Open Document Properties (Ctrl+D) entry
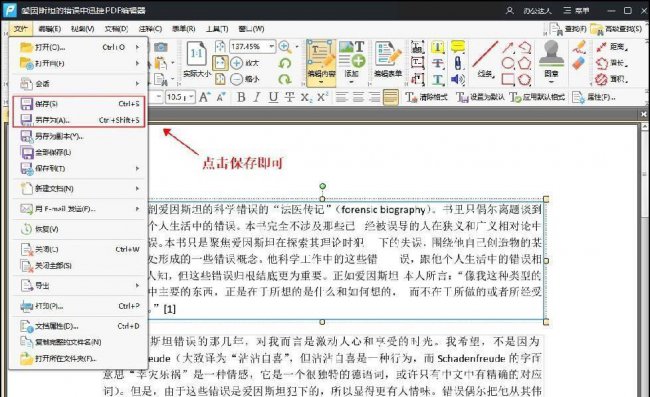The height and width of the screenshot is (397, 650). click(78, 326)
